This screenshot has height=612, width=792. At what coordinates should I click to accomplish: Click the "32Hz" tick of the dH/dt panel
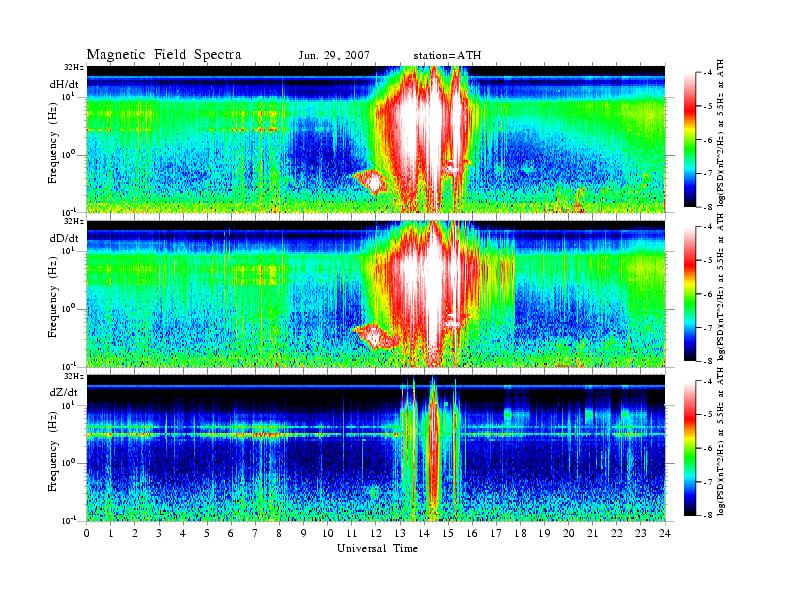(x=76, y=67)
